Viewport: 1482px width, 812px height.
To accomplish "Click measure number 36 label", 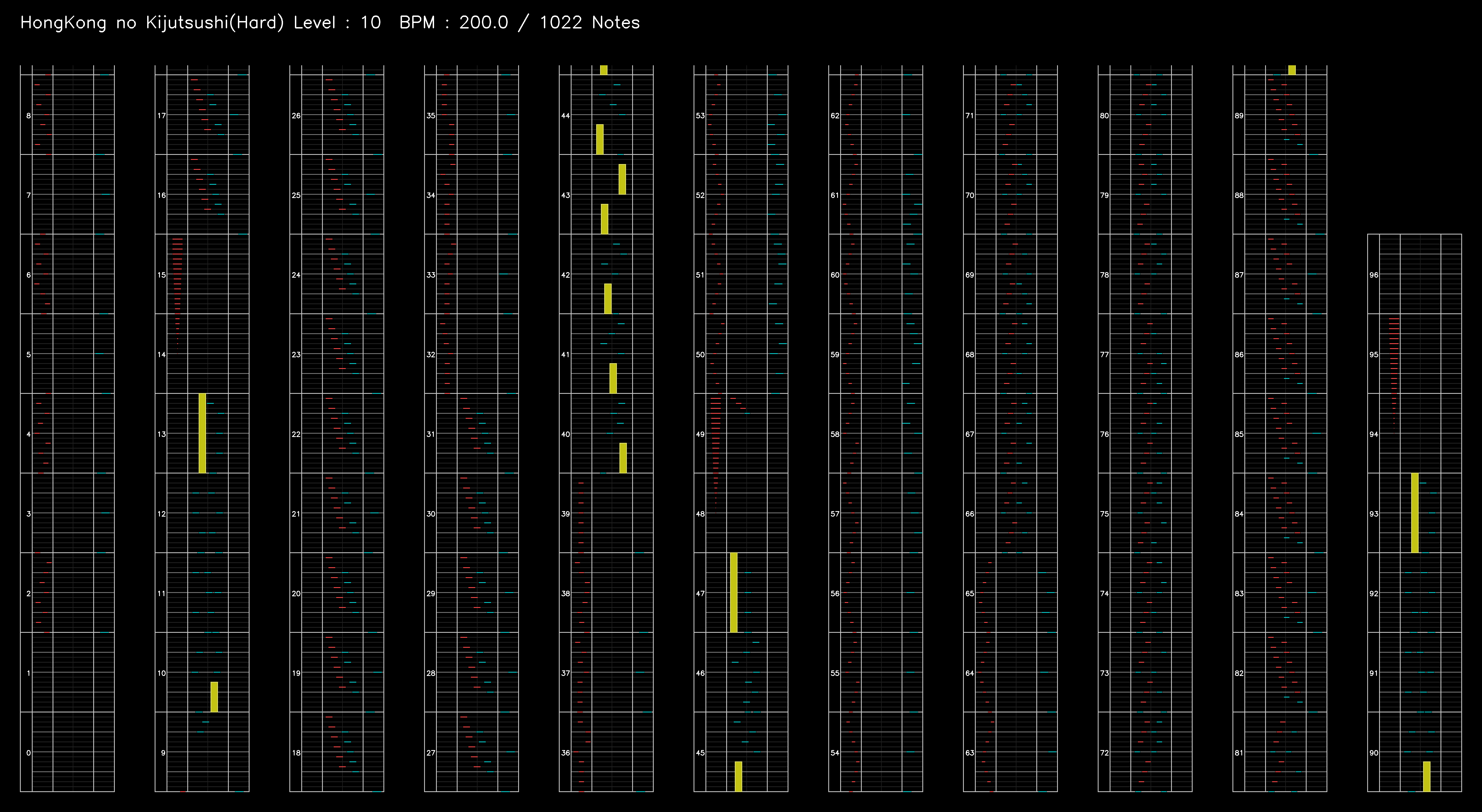I will (565, 753).
